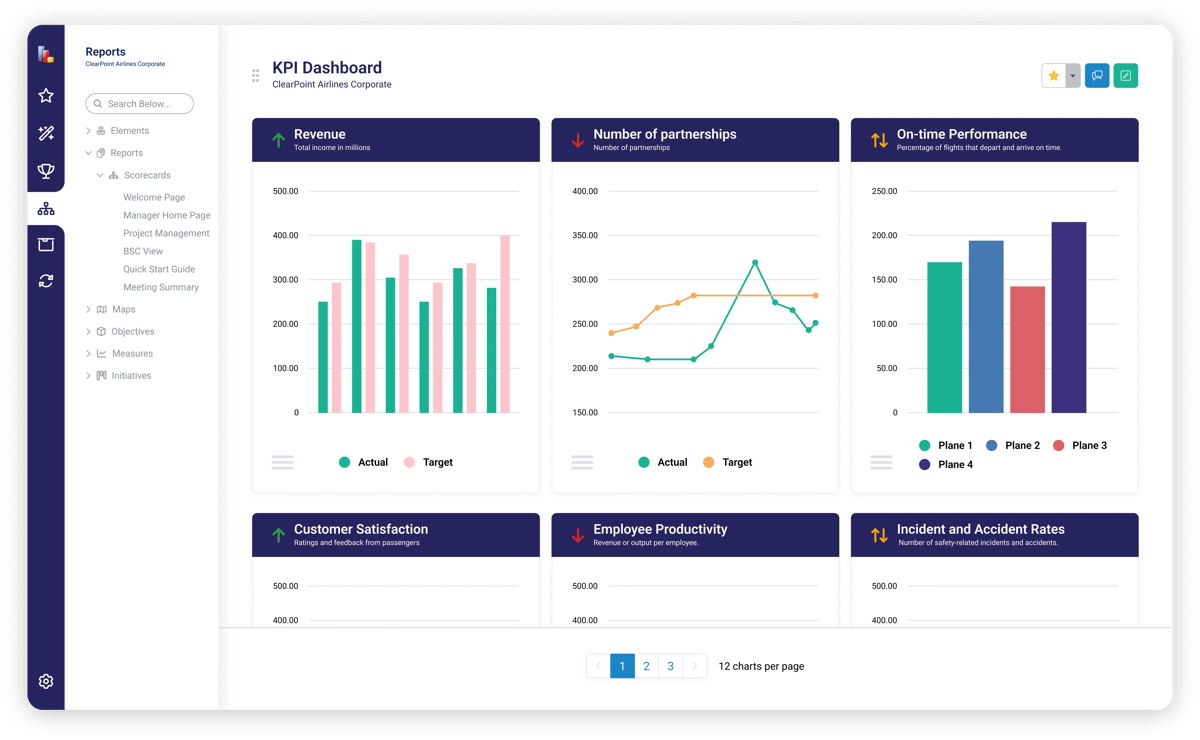Toggle Plane 4 legend entry
Screen dimensions: 1200x740
point(945,465)
